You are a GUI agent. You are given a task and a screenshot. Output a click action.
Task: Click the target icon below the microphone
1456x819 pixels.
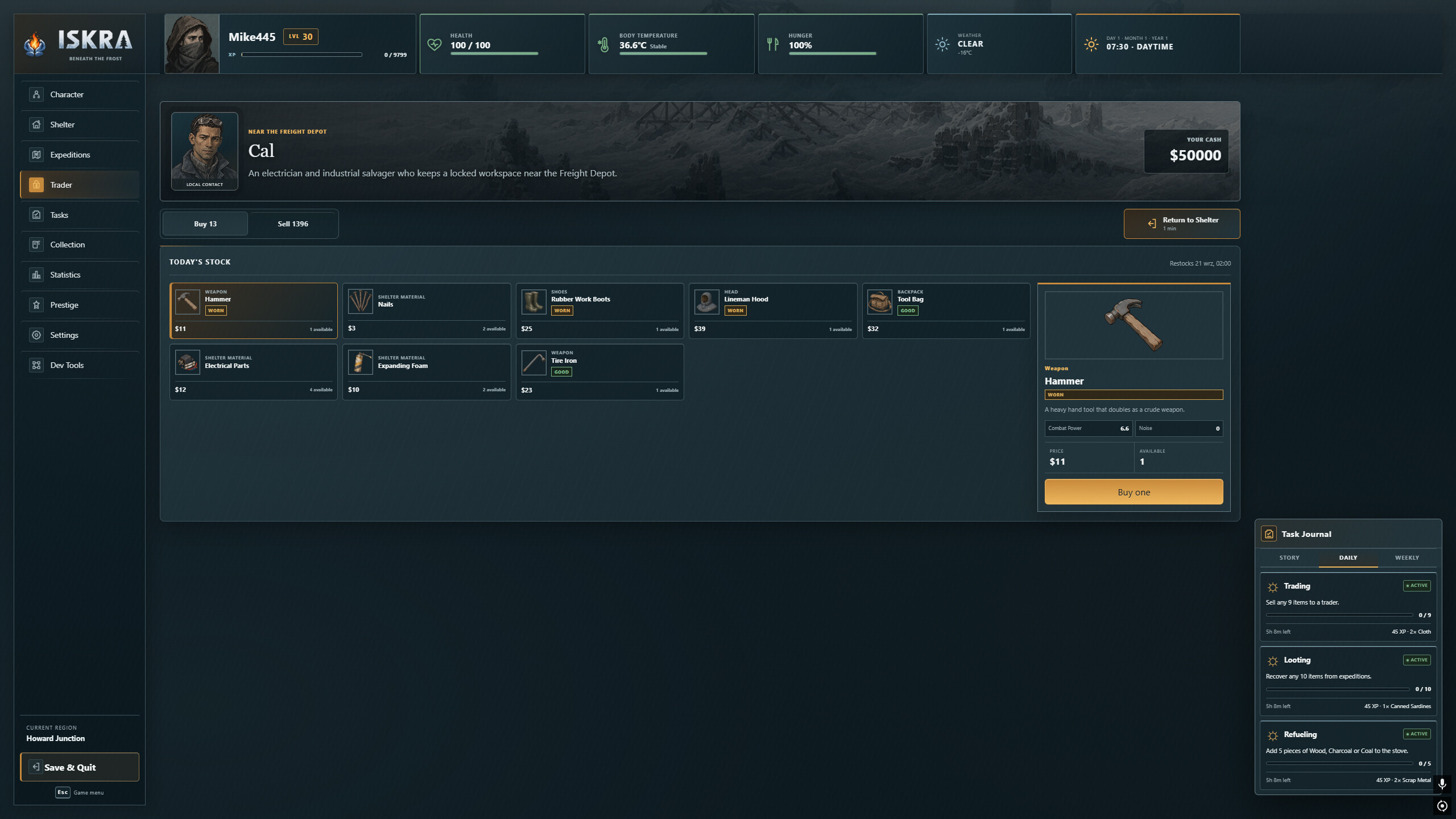pyautogui.click(x=1442, y=806)
